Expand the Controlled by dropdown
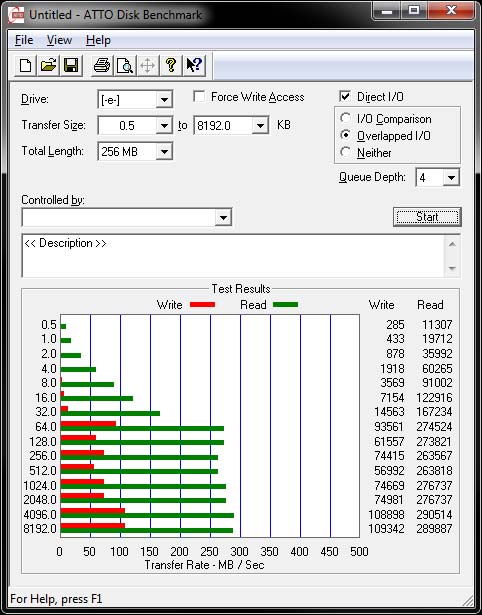Image resolution: width=482 pixels, height=615 pixels. [223, 217]
